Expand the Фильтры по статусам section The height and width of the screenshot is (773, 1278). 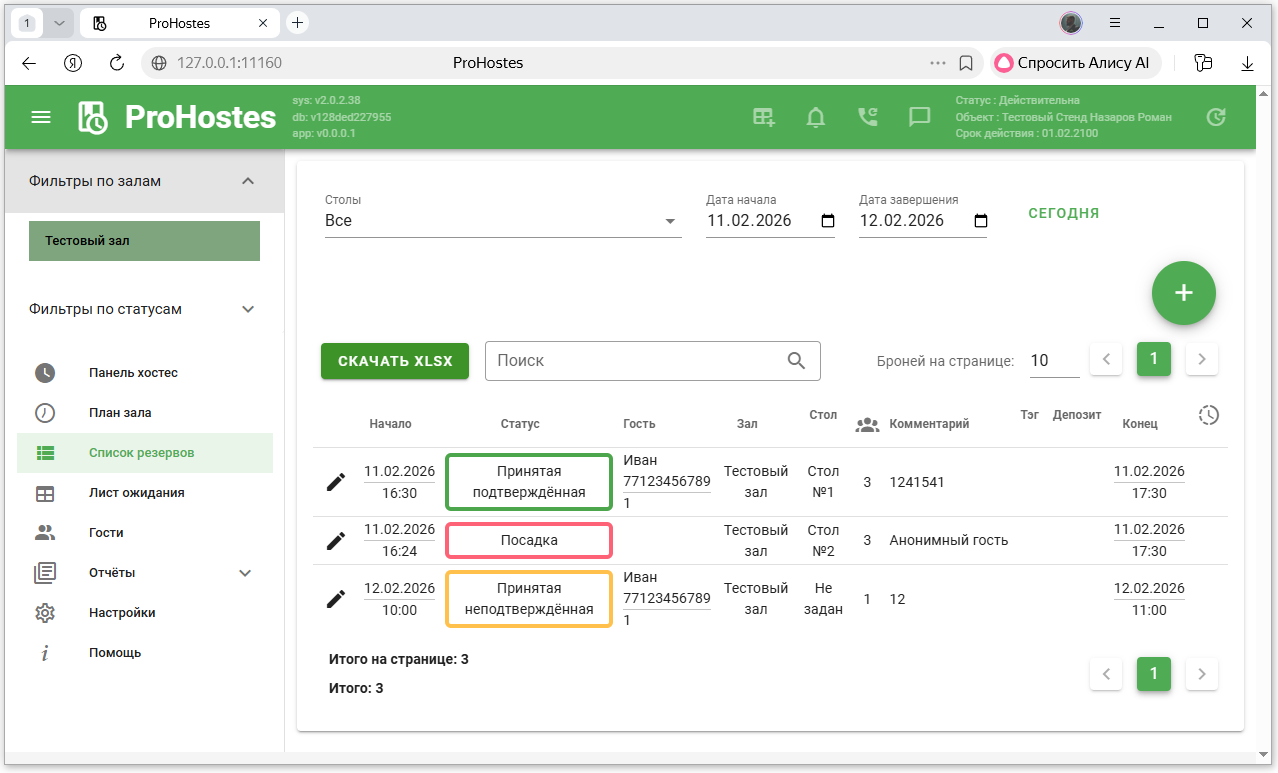[248, 309]
